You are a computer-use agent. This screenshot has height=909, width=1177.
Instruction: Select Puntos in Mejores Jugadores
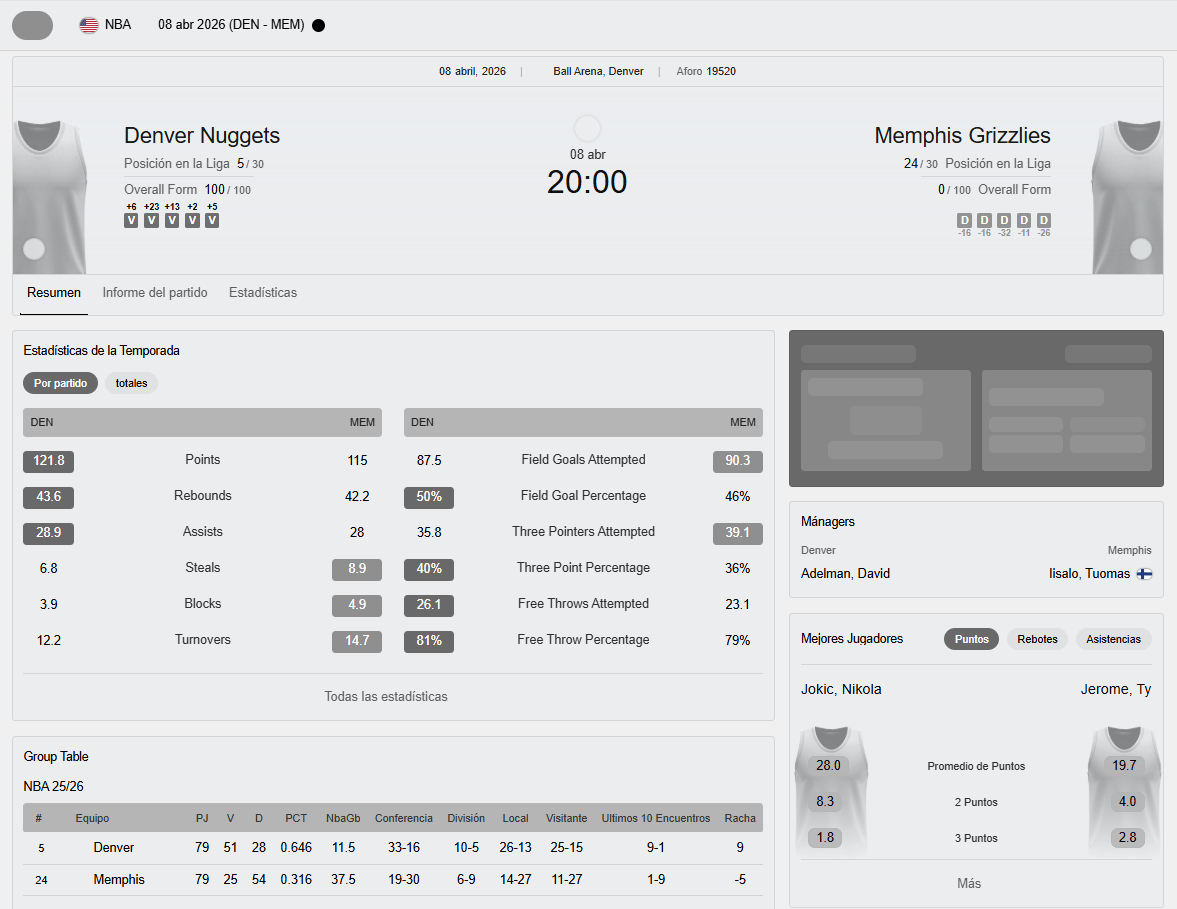(x=971, y=639)
